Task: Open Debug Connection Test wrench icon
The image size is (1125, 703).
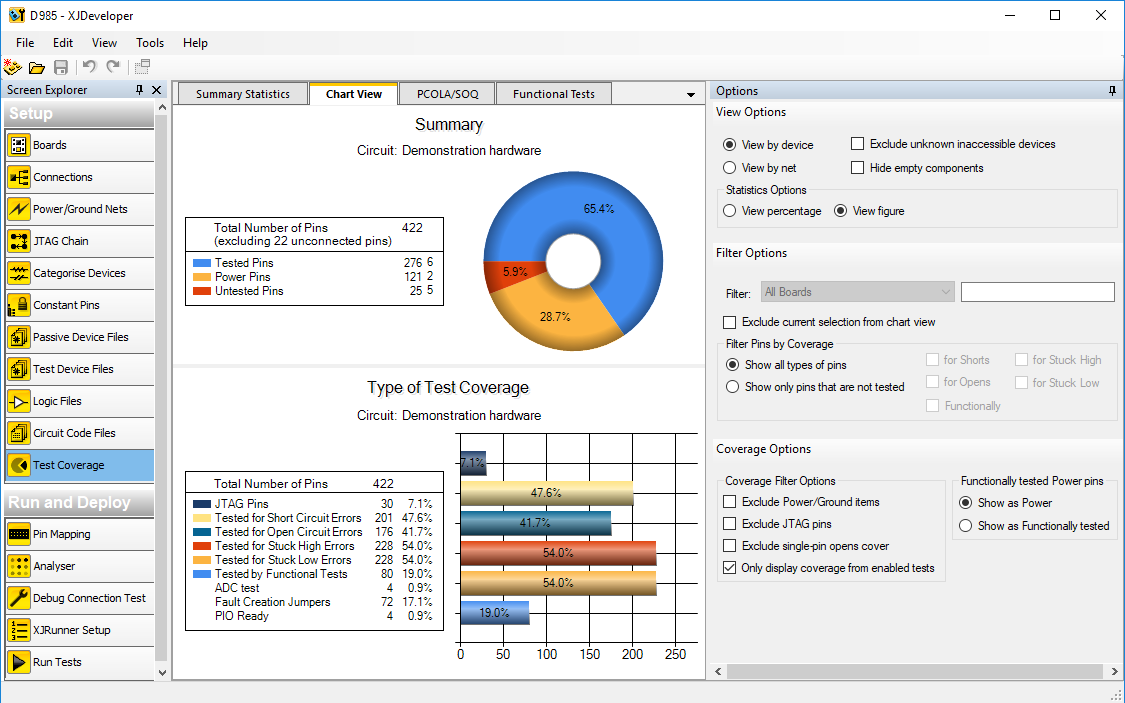Action: (x=18, y=598)
